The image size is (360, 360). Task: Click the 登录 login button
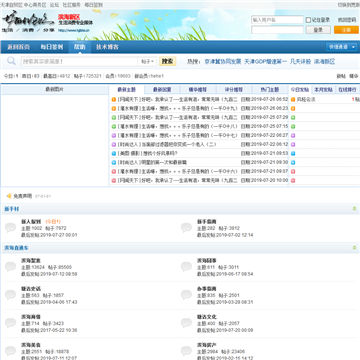click(x=318, y=30)
